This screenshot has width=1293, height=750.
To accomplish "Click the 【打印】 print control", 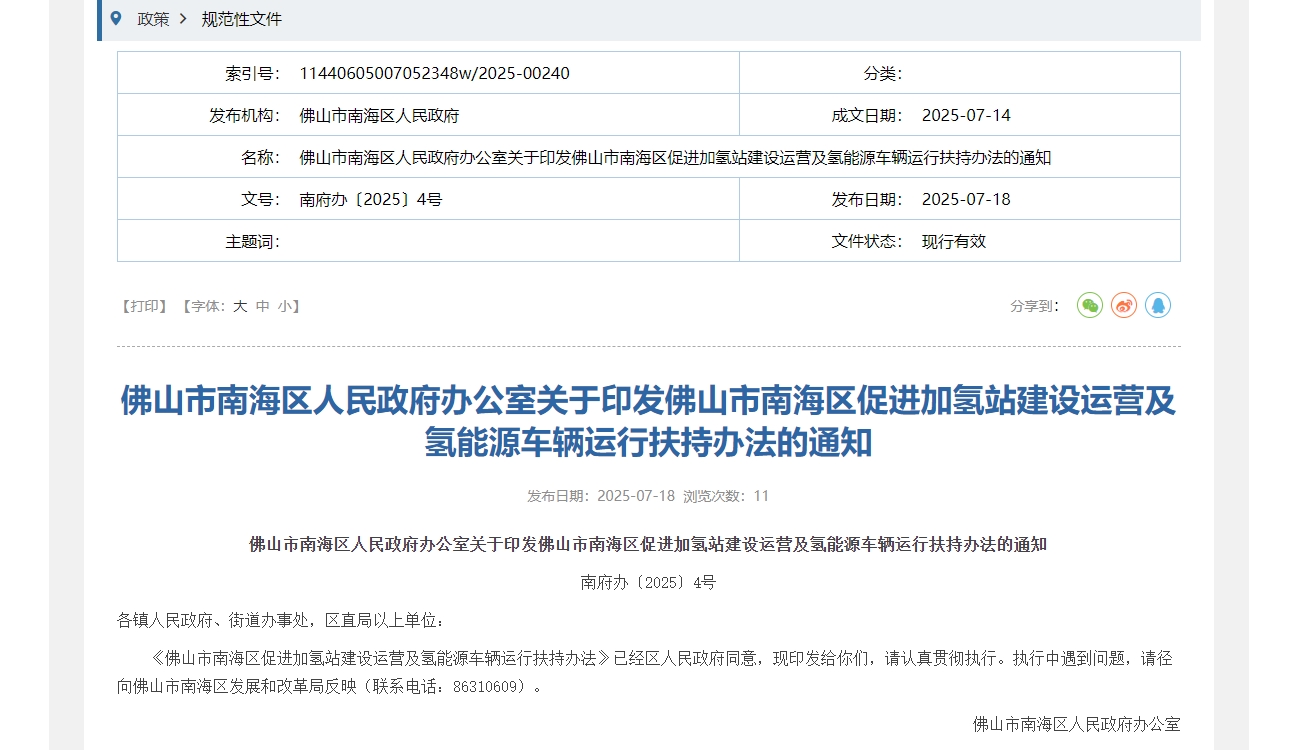I will point(142,306).
